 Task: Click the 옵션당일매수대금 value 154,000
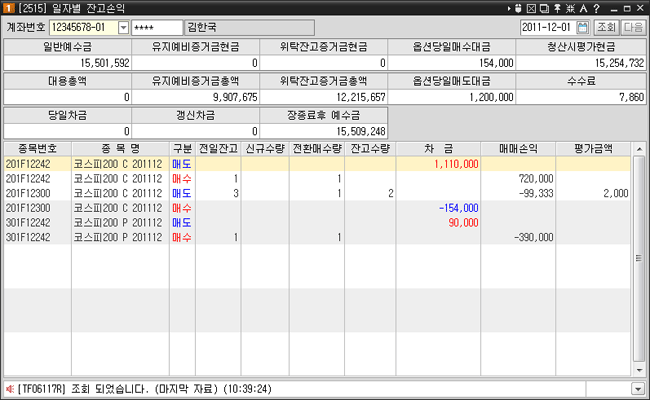(496, 63)
